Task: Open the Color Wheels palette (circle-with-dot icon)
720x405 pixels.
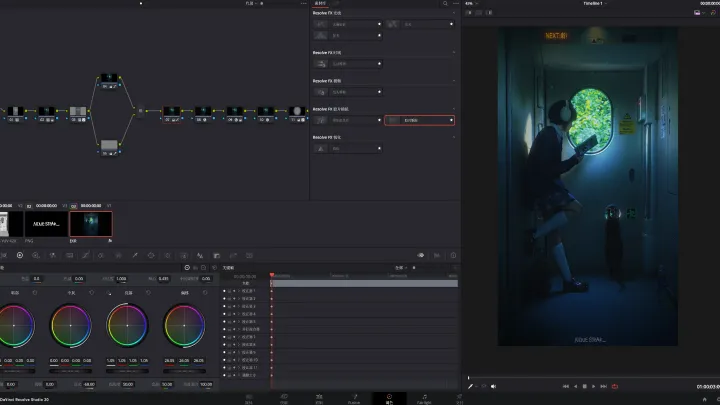Action: click(20, 255)
